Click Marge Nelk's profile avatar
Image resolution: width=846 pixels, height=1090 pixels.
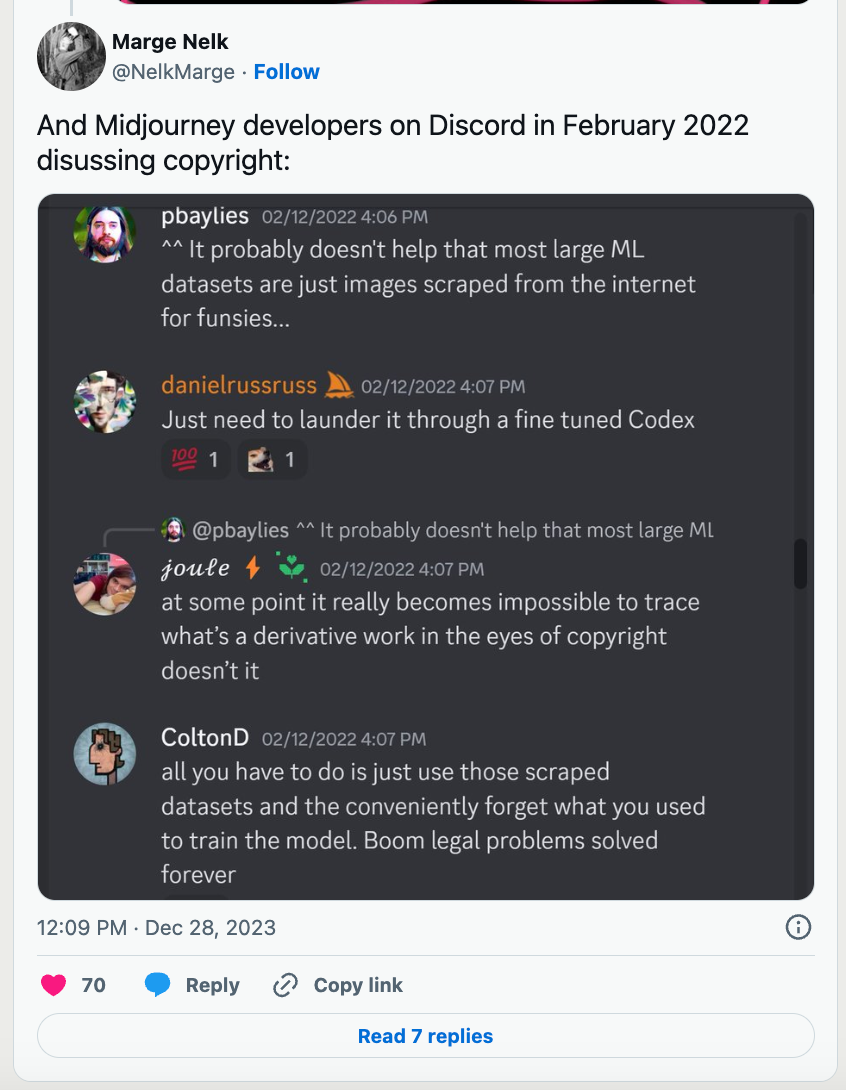[71, 56]
